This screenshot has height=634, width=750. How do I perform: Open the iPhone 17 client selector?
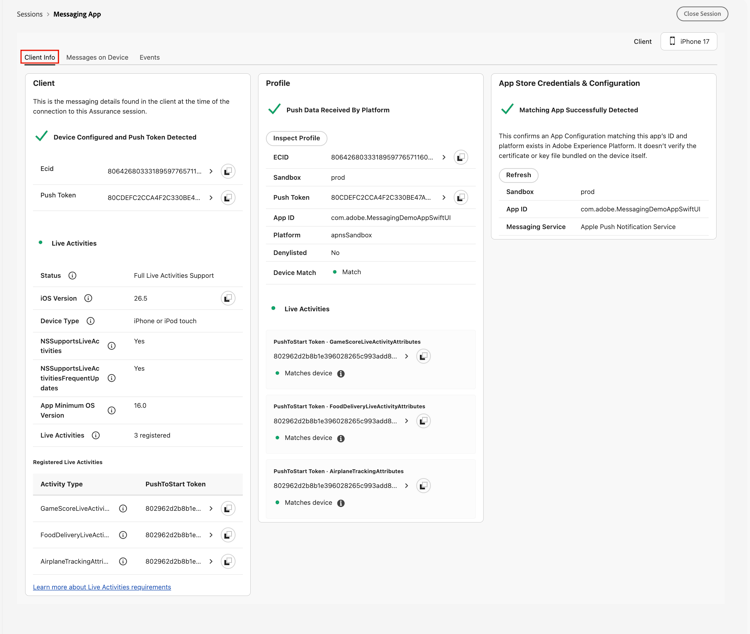coord(689,42)
